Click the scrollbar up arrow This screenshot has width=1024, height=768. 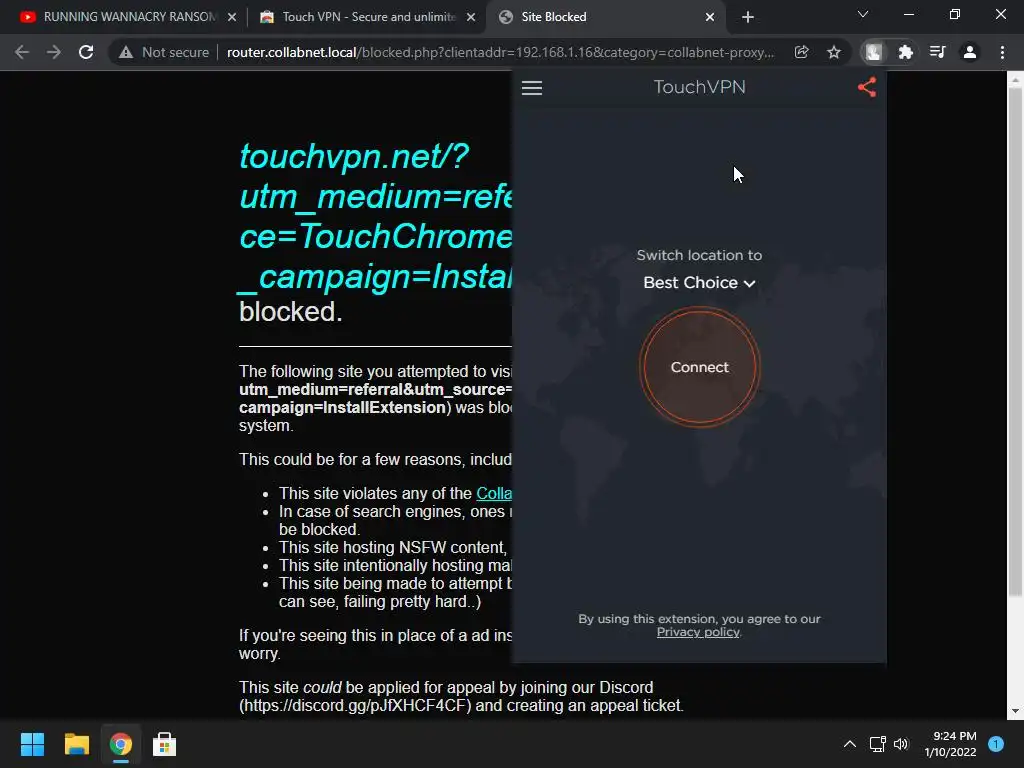(1015, 80)
